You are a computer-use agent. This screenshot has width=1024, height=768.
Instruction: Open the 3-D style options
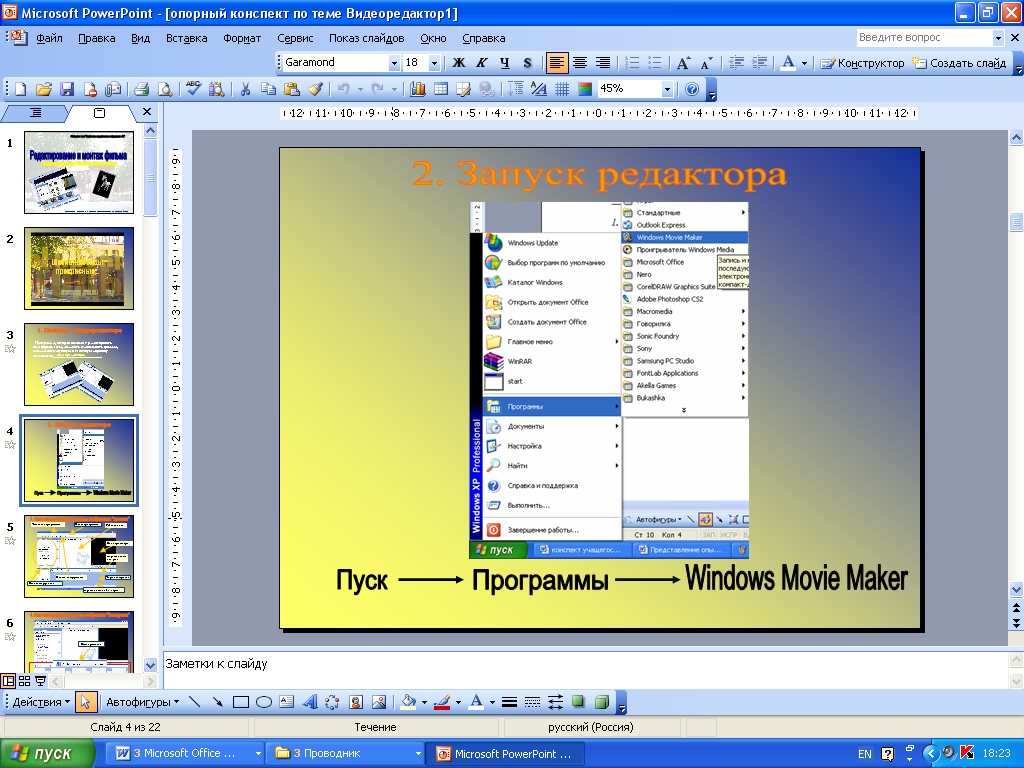602,702
